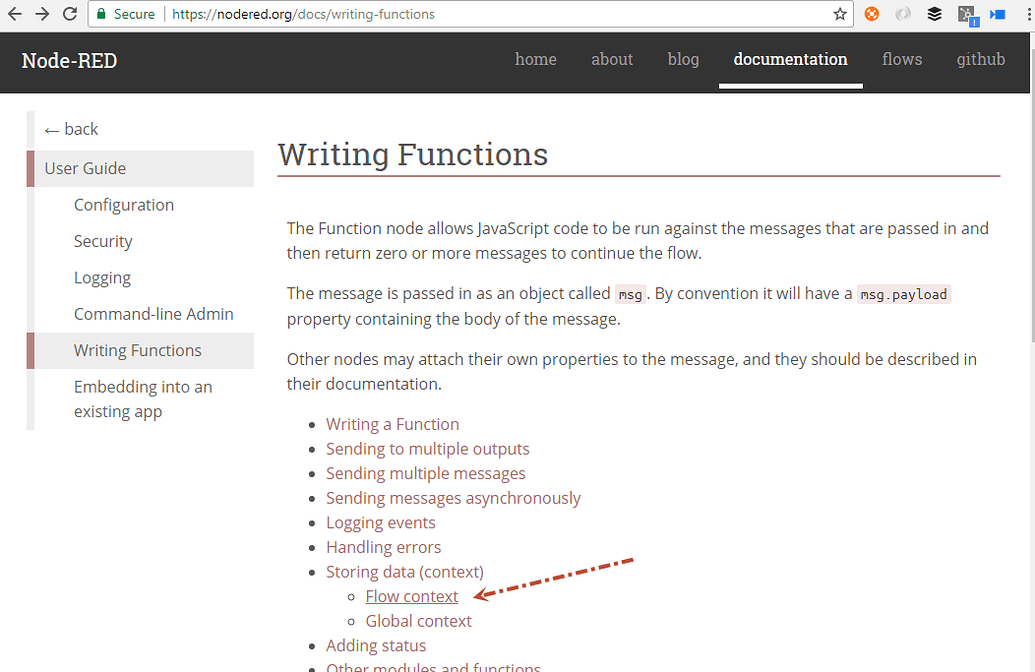The width and height of the screenshot is (1035, 672).
Task: Click the Sending messages asynchronously link
Action: (x=453, y=497)
